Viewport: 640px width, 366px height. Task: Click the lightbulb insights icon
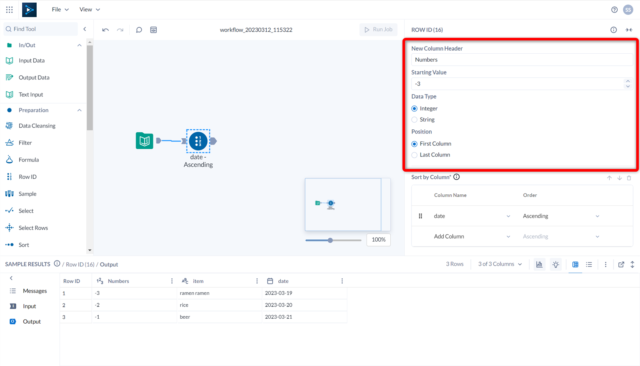(556, 264)
